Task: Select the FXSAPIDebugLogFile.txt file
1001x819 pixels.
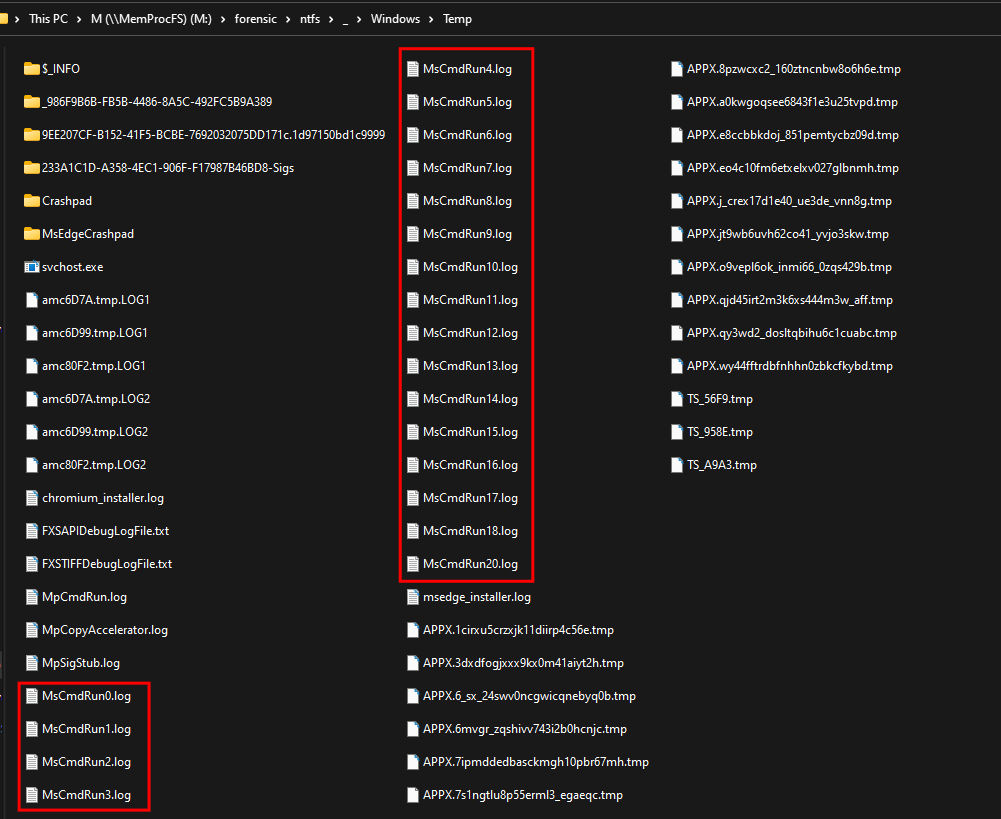Action: (x=105, y=531)
